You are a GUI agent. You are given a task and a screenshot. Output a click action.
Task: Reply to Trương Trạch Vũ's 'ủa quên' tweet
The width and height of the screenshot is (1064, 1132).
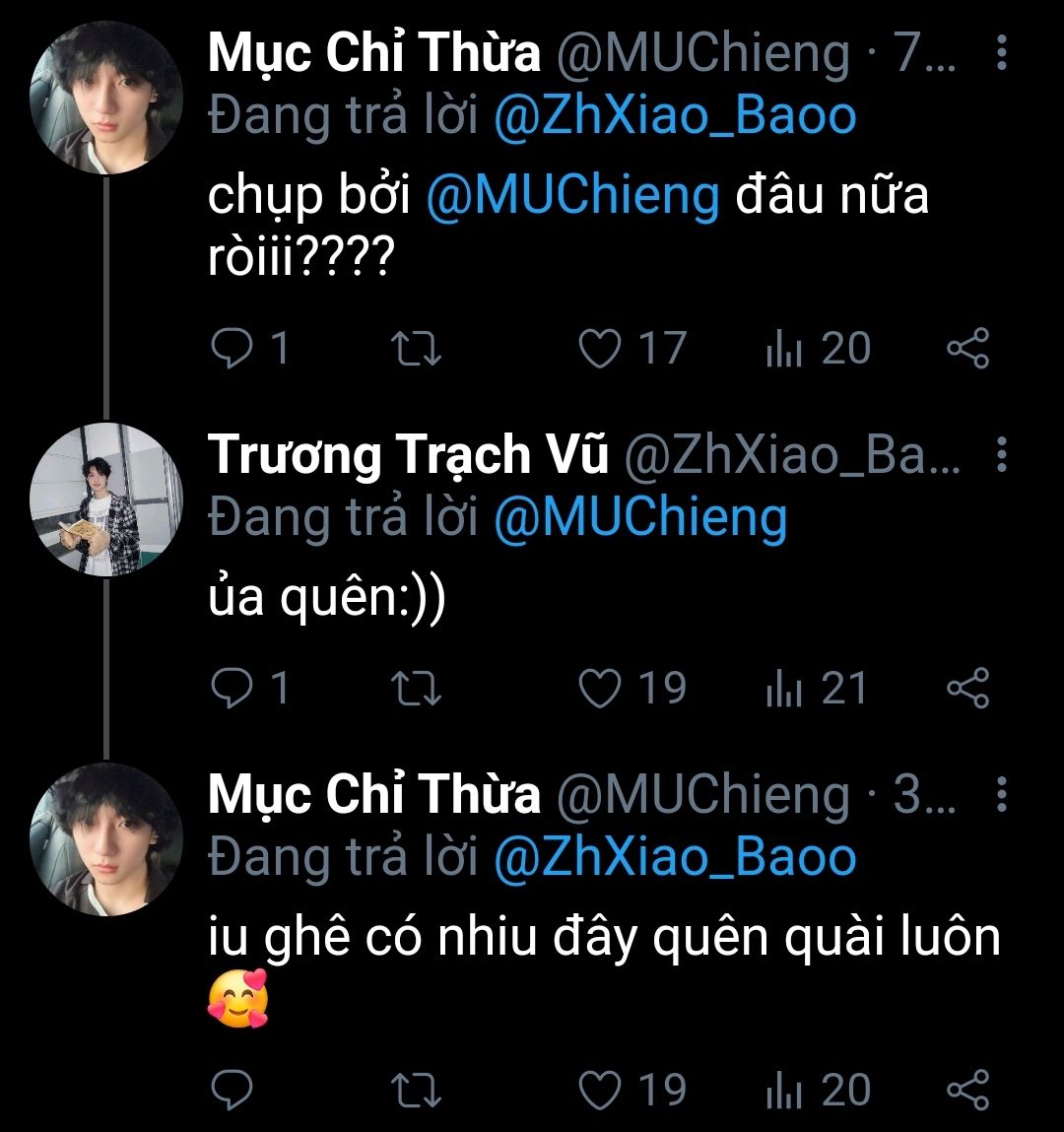pyautogui.click(x=233, y=689)
